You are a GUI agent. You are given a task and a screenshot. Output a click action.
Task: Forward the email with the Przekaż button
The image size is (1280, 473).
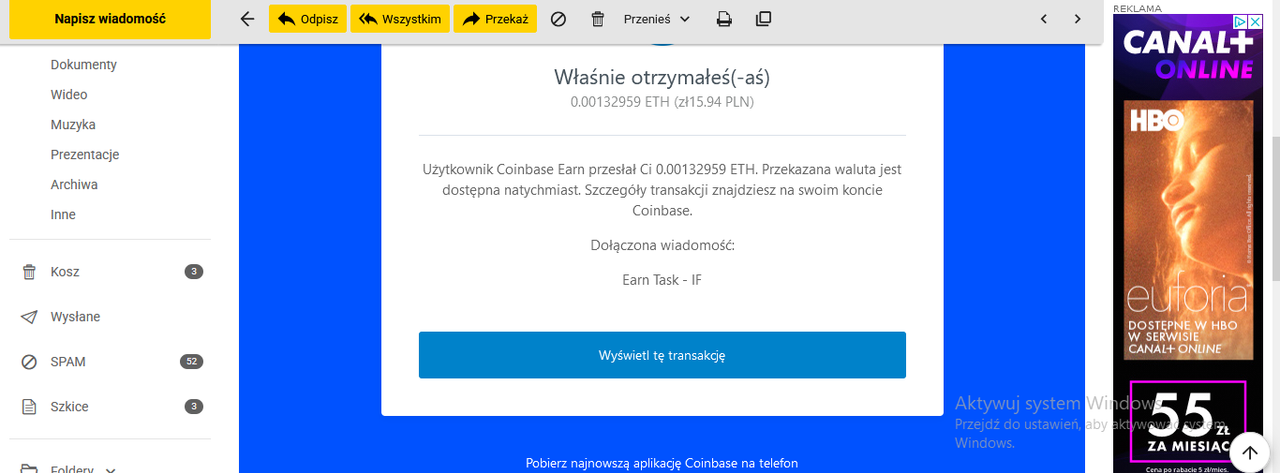tap(496, 19)
